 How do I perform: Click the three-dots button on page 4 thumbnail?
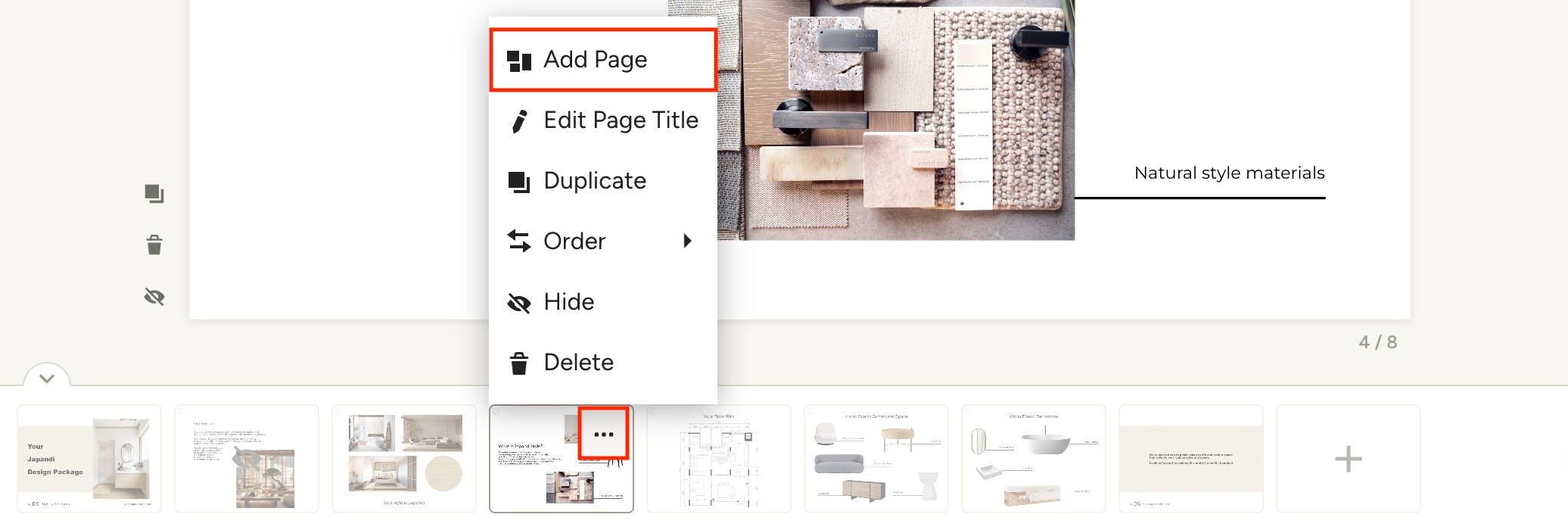(603, 434)
